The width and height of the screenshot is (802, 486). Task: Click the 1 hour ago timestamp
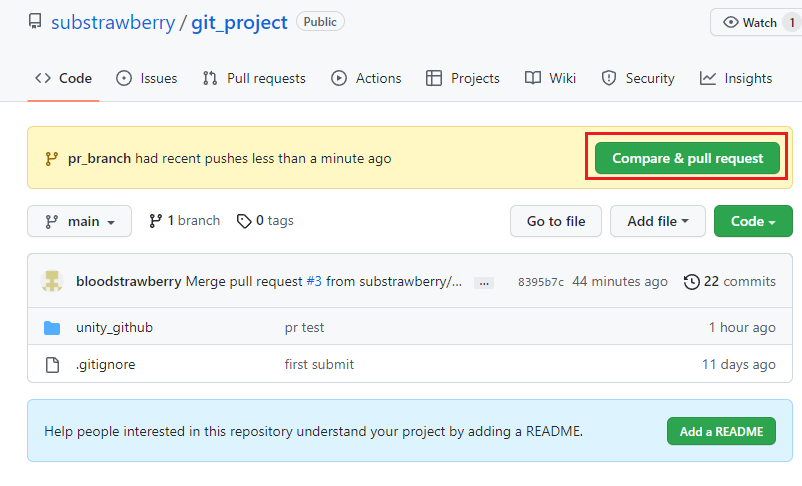pos(742,327)
